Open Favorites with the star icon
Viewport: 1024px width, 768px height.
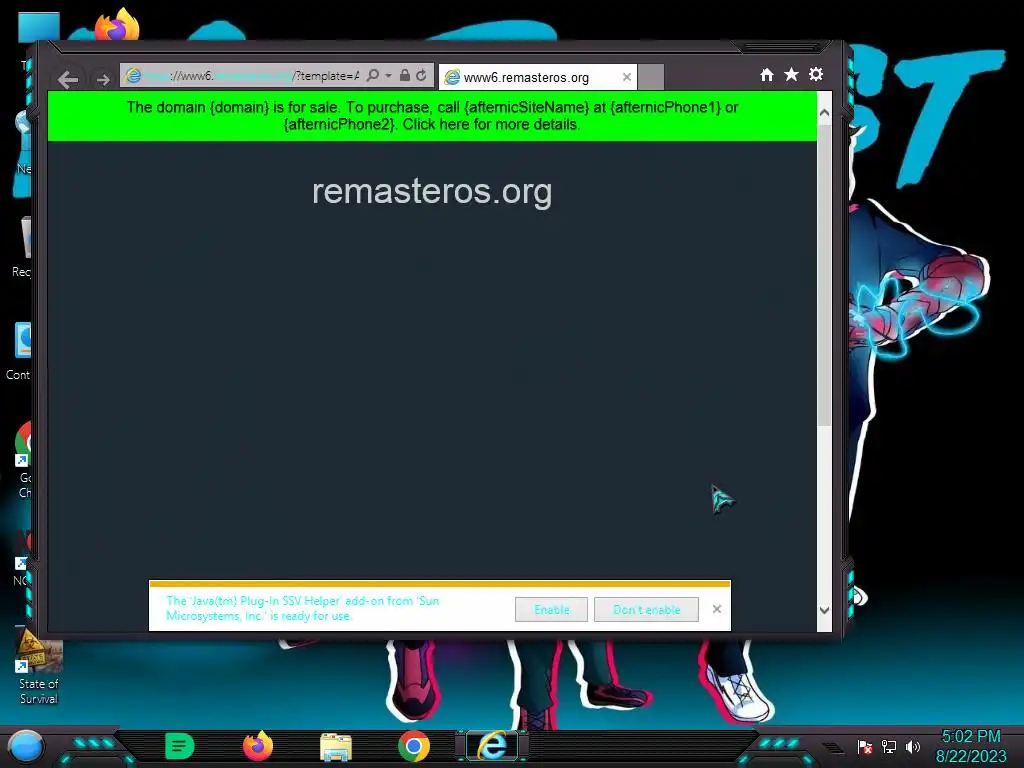(791, 74)
